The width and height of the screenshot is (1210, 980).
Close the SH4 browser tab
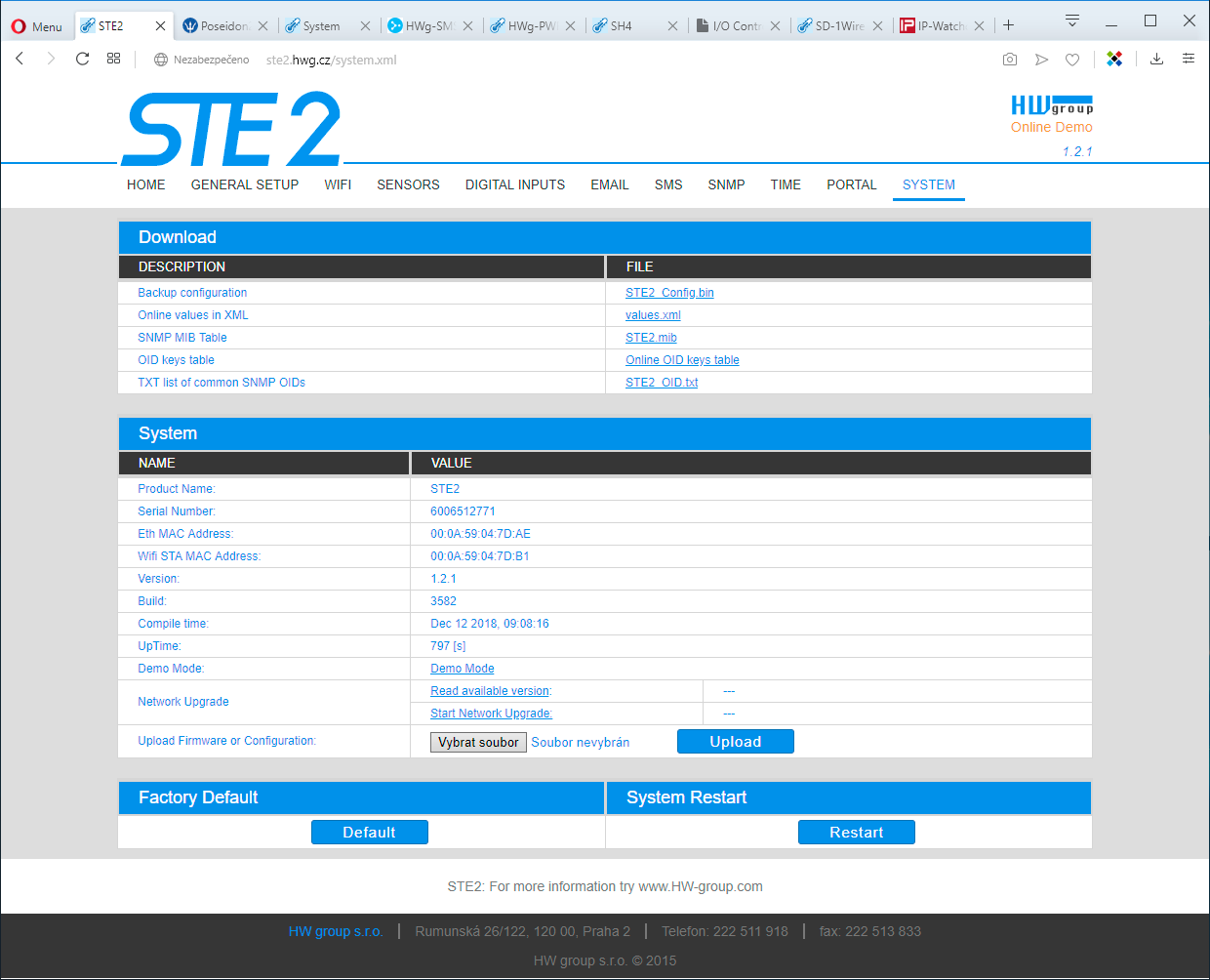[672, 26]
